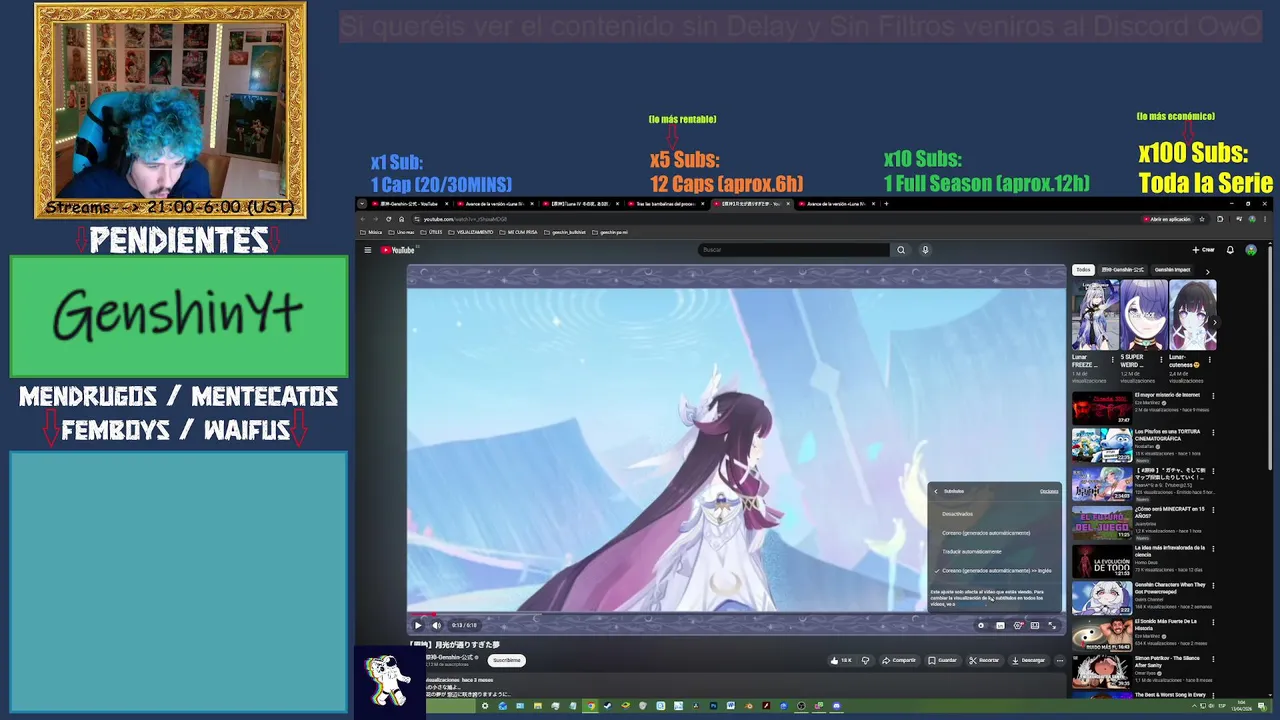Click the Crear button
Image resolution: width=1280 pixels, height=720 pixels.
pos(1203,250)
